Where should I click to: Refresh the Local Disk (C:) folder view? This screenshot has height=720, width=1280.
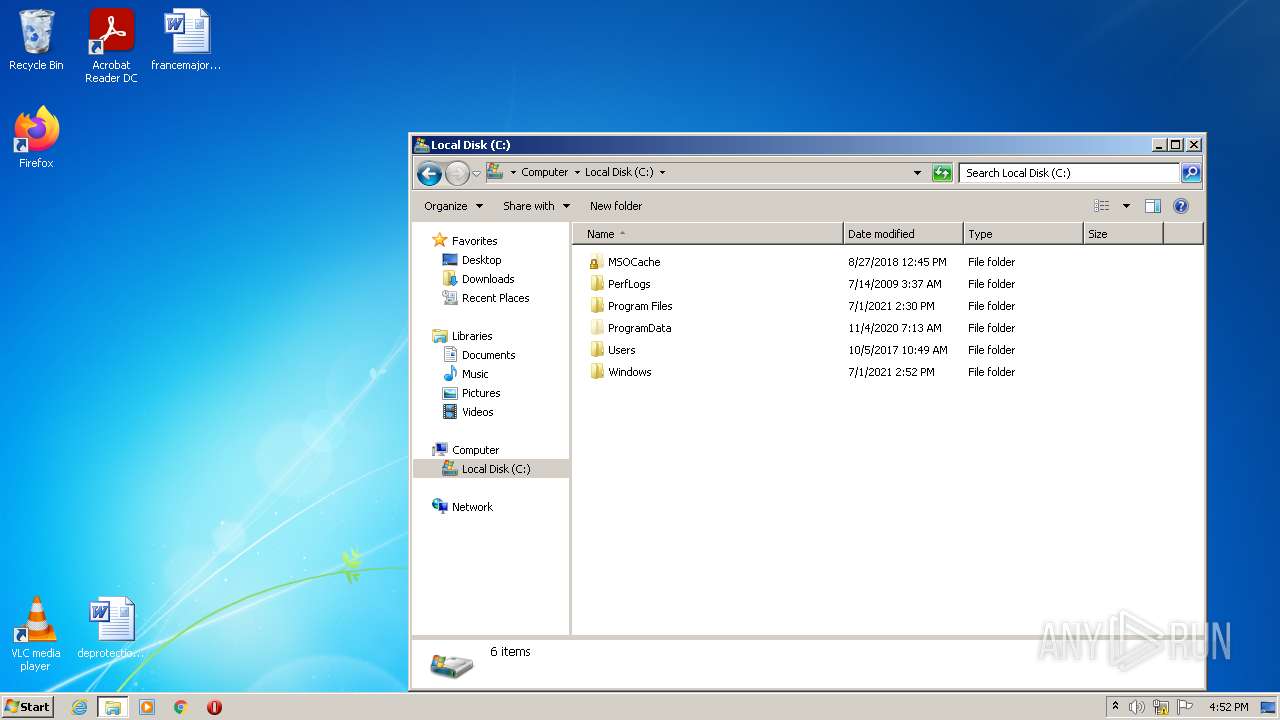coord(942,173)
